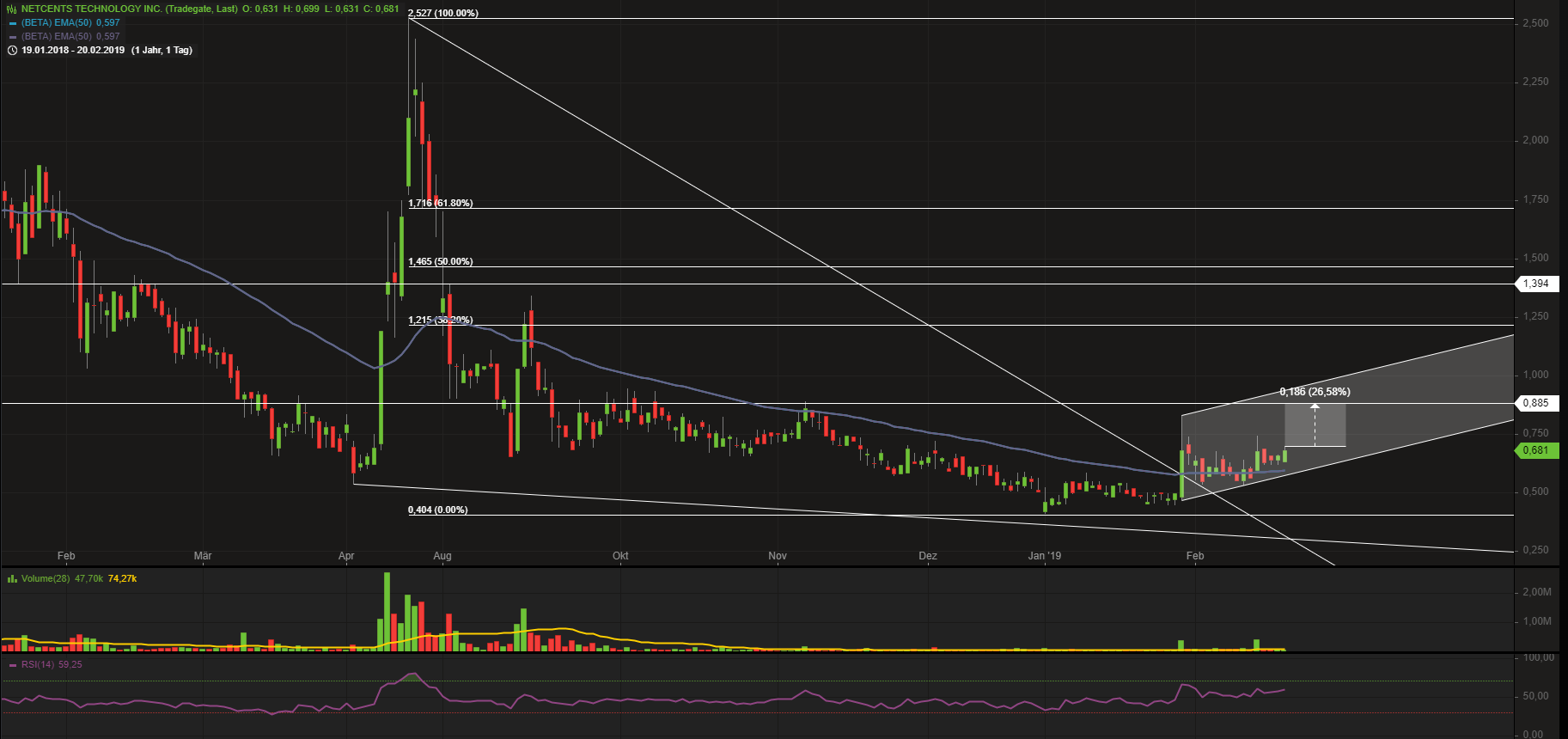
Task: Open the date range 19.01.2018 - 20.02.2019
Action: coord(73,50)
